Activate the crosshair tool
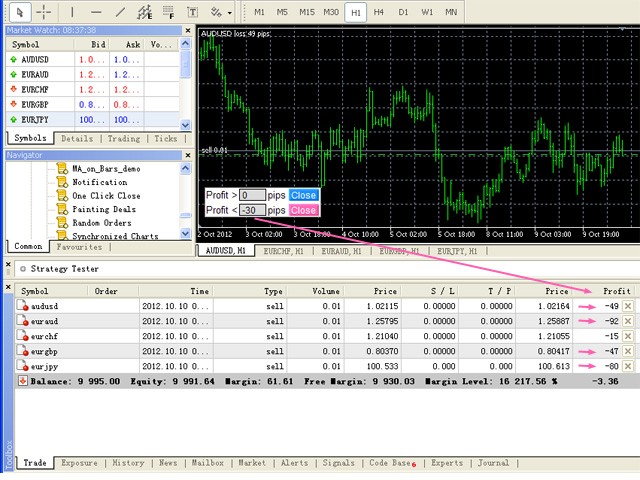This screenshot has height=480, width=640. click(43, 12)
